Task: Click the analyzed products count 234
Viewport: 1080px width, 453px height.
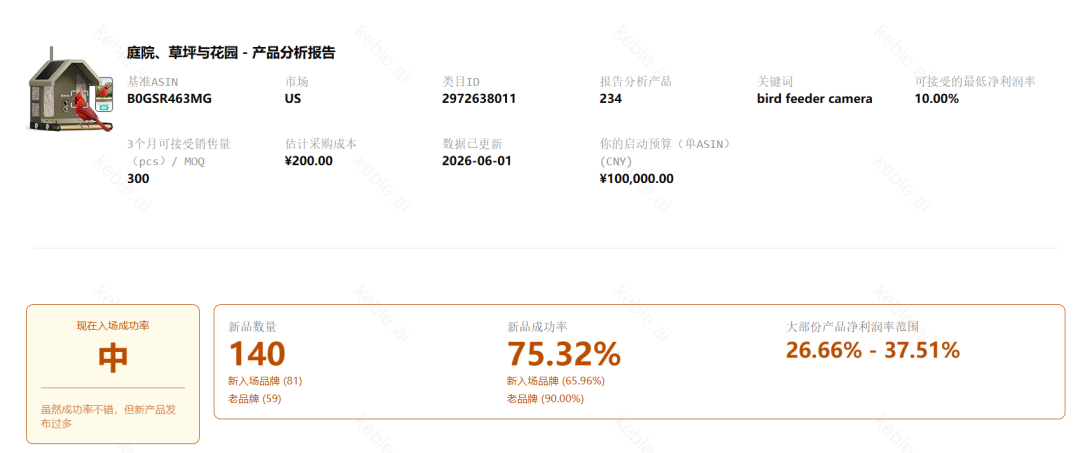Action: point(611,98)
